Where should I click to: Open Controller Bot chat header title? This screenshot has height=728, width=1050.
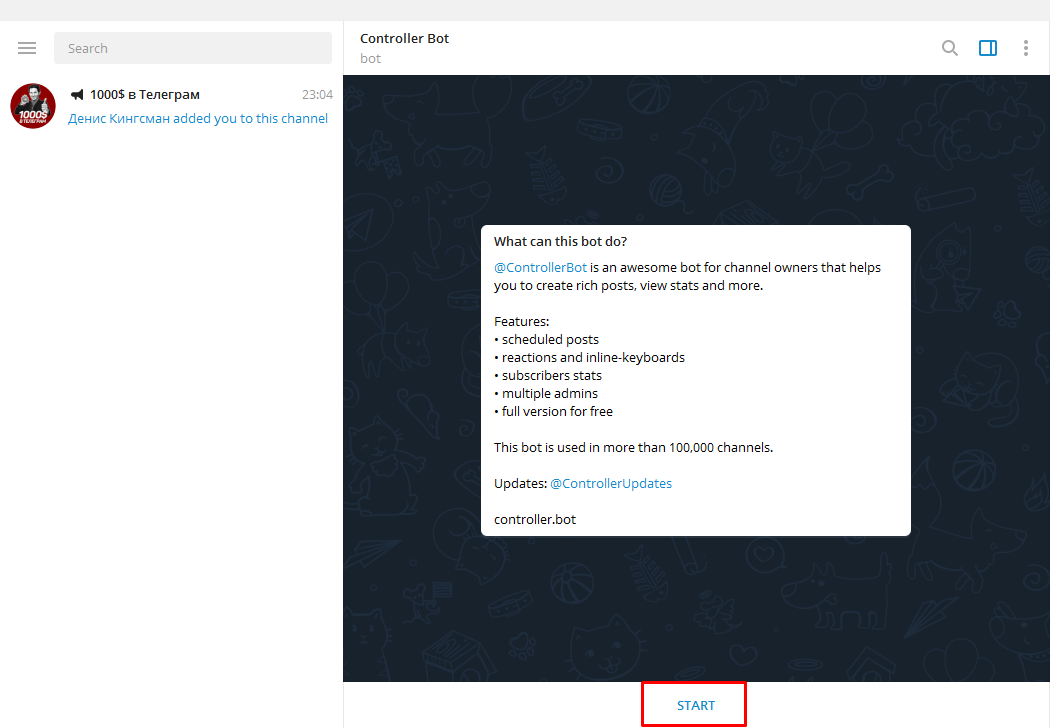pos(404,38)
